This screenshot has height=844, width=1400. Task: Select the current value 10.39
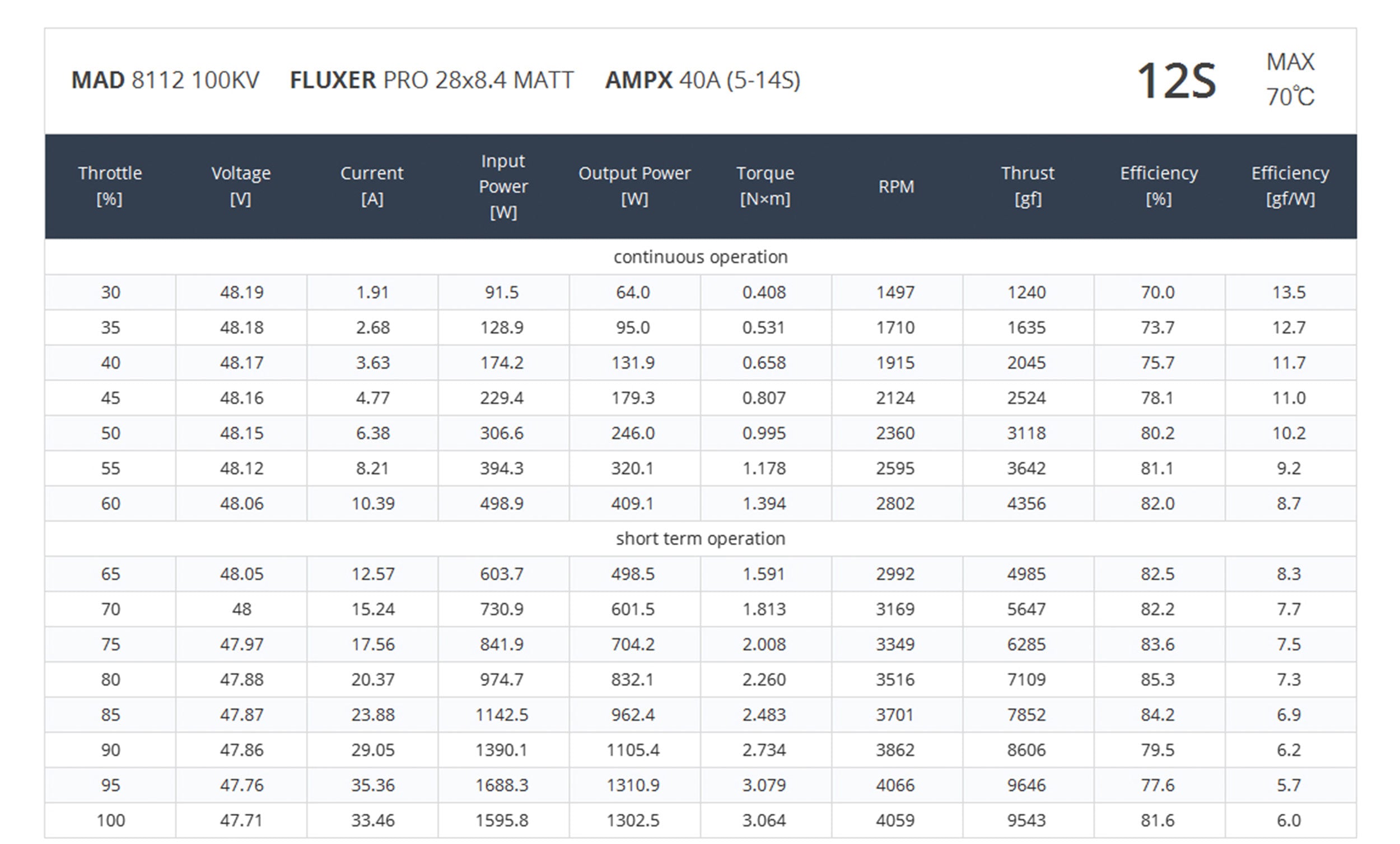tap(373, 503)
